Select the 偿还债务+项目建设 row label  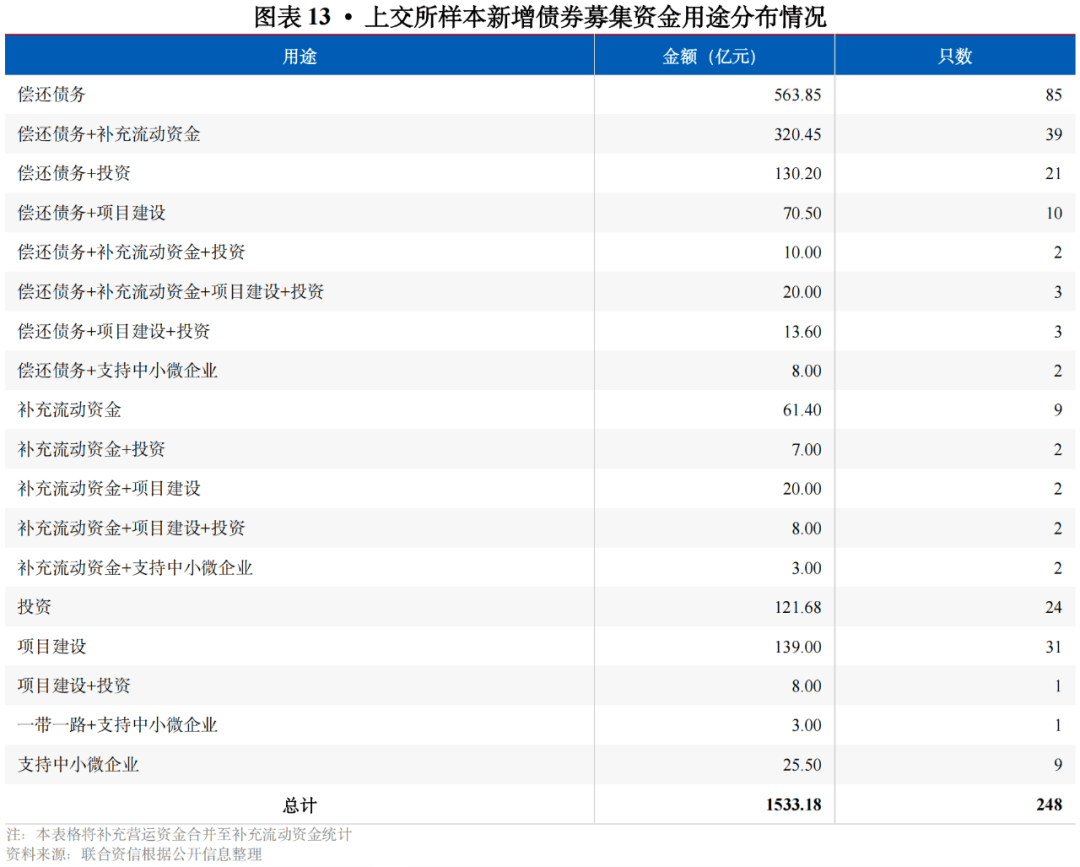pos(91,213)
